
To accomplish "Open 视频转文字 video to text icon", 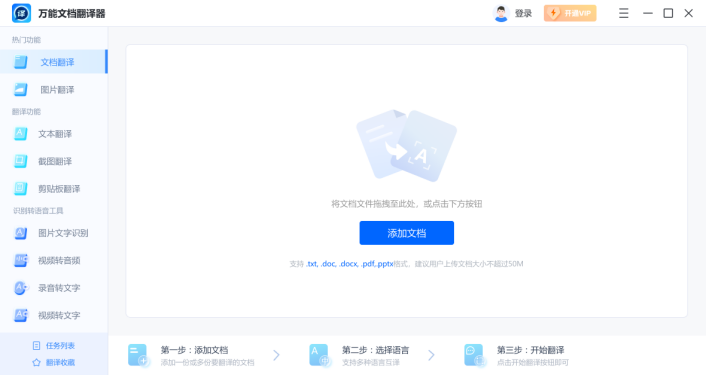I will pos(21,315).
